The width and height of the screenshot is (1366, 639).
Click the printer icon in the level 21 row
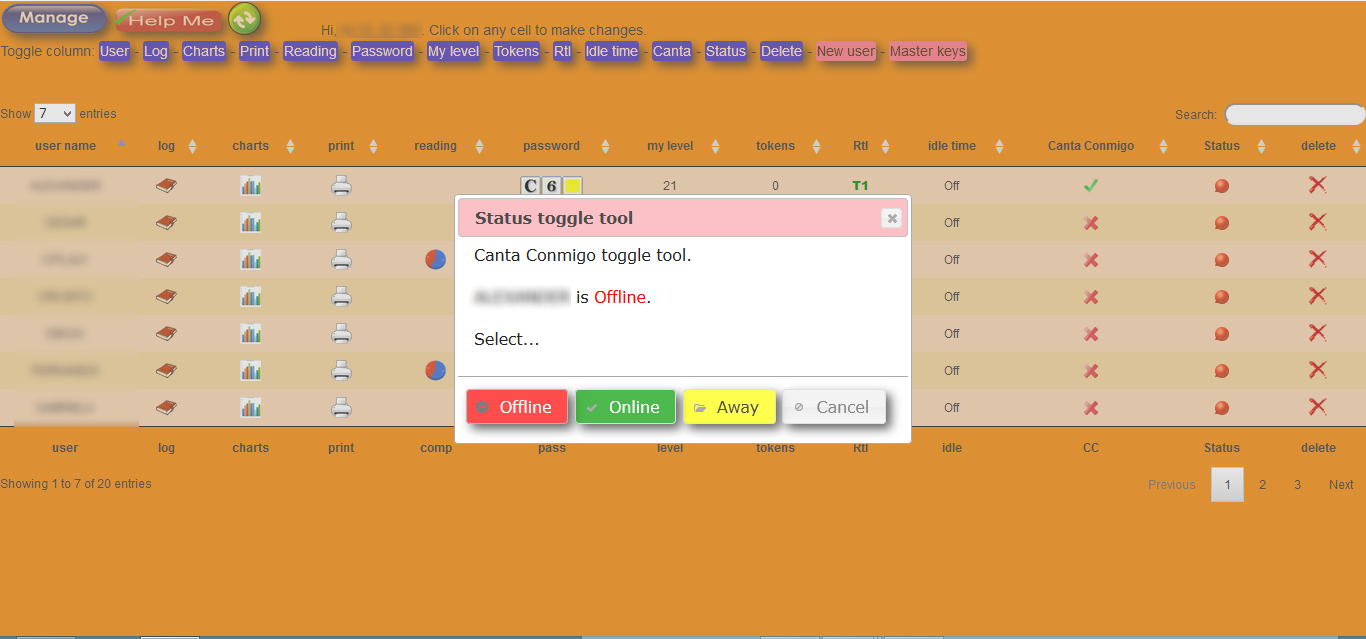tap(341, 185)
